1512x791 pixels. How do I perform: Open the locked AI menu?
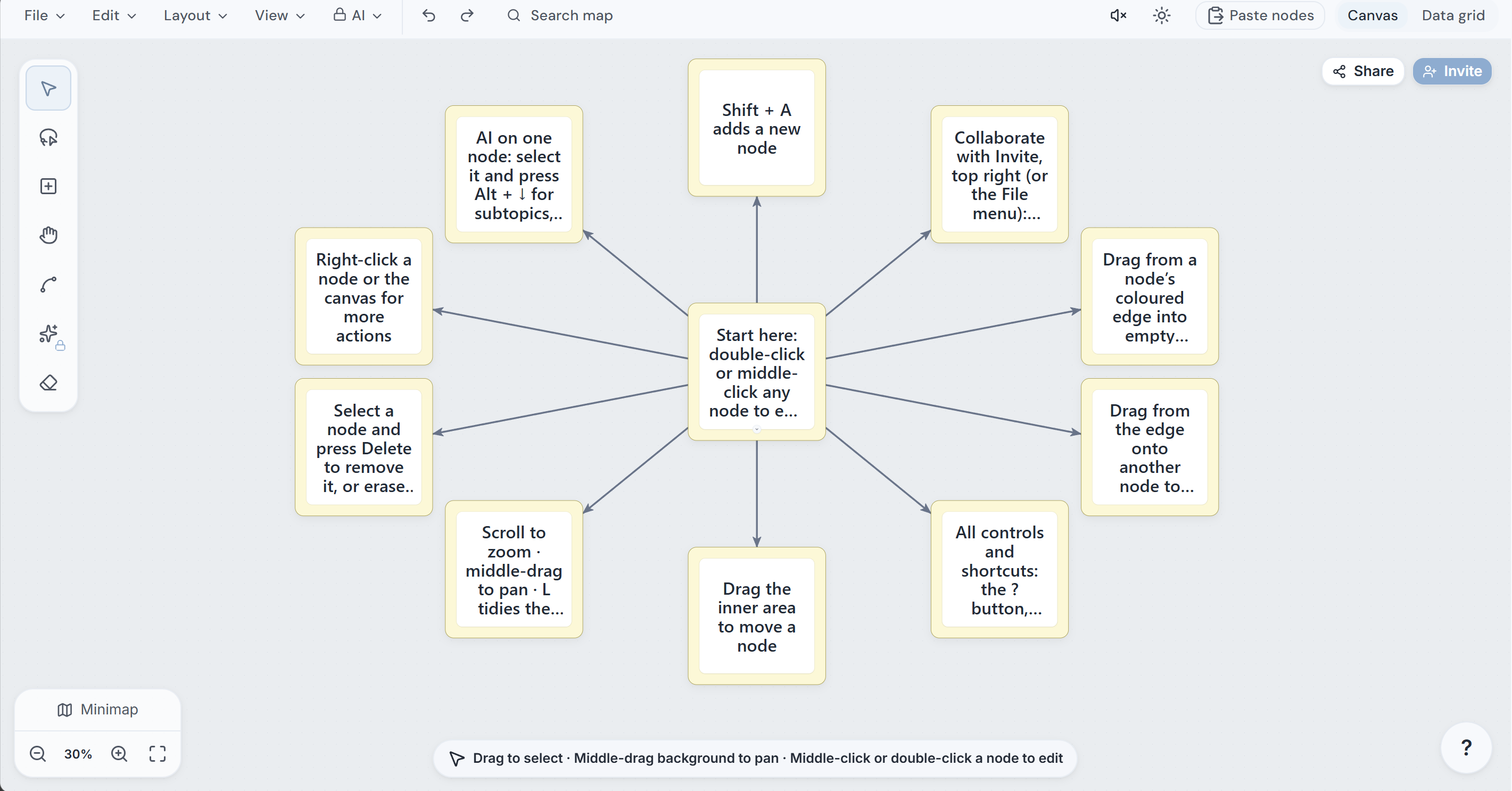tap(358, 15)
